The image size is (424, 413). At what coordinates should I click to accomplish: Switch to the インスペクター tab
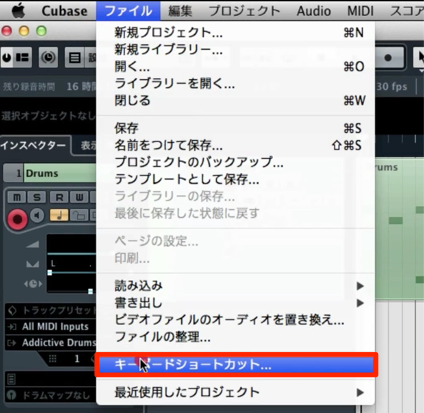(33, 145)
